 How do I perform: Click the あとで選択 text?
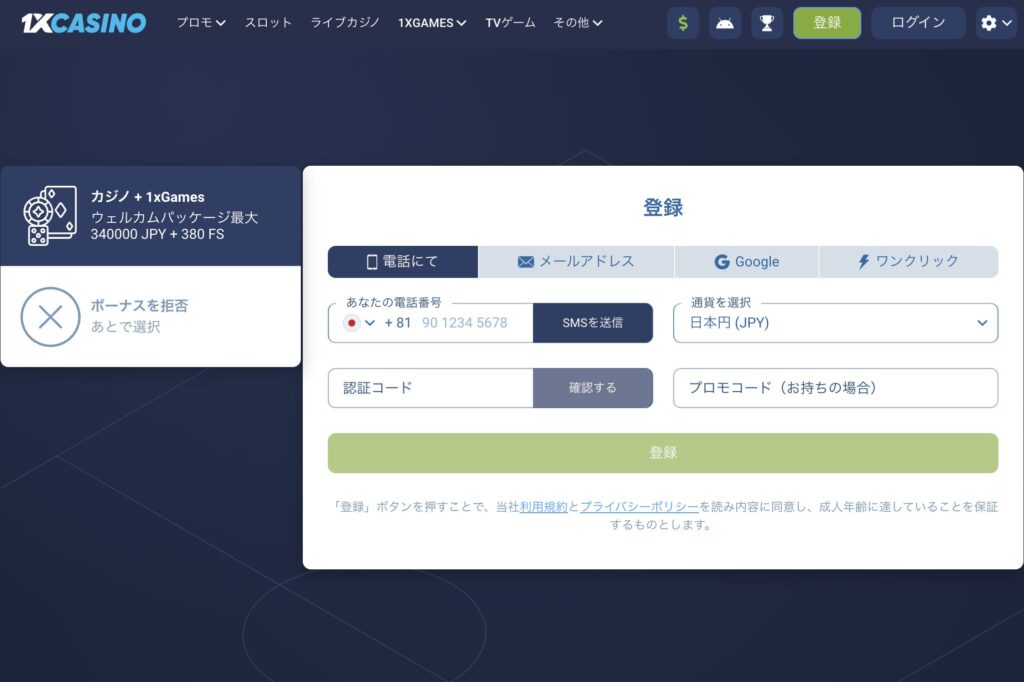pyautogui.click(x=125, y=327)
